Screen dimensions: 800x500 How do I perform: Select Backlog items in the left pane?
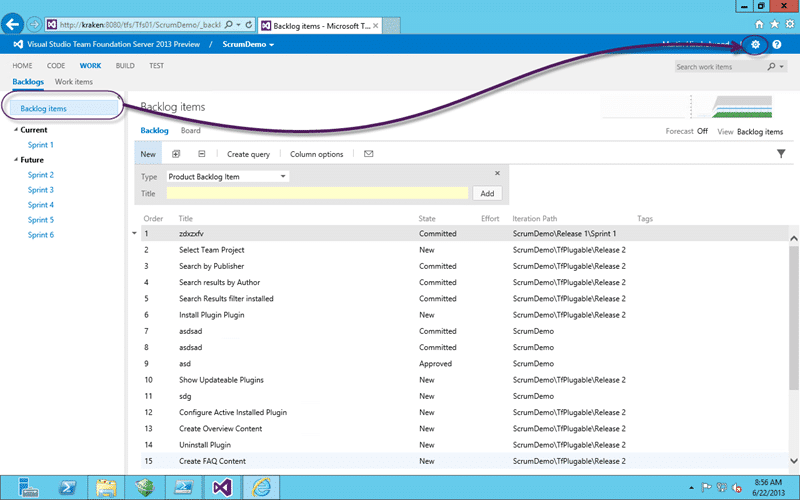tap(64, 108)
